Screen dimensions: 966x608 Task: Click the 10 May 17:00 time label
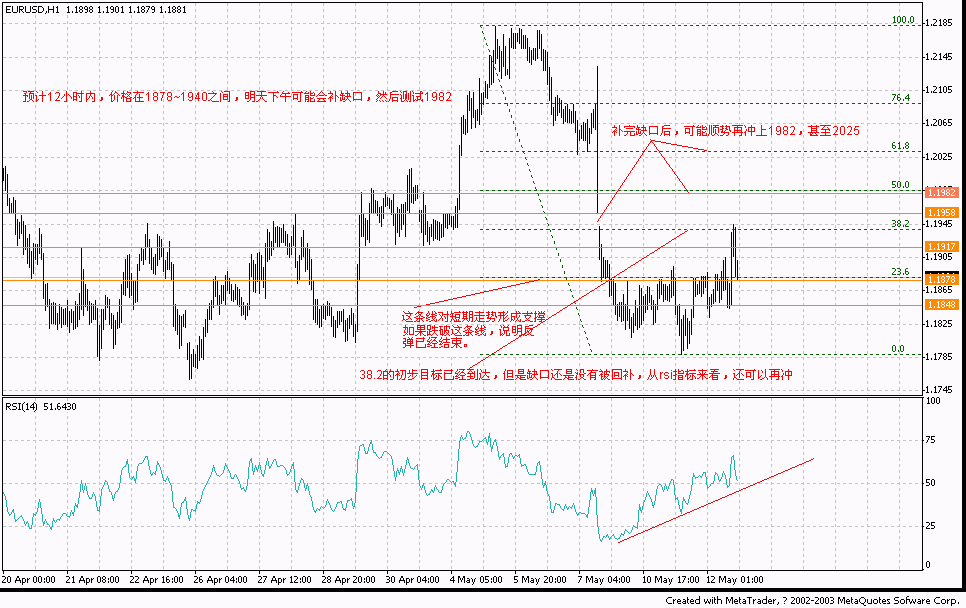(671, 580)
